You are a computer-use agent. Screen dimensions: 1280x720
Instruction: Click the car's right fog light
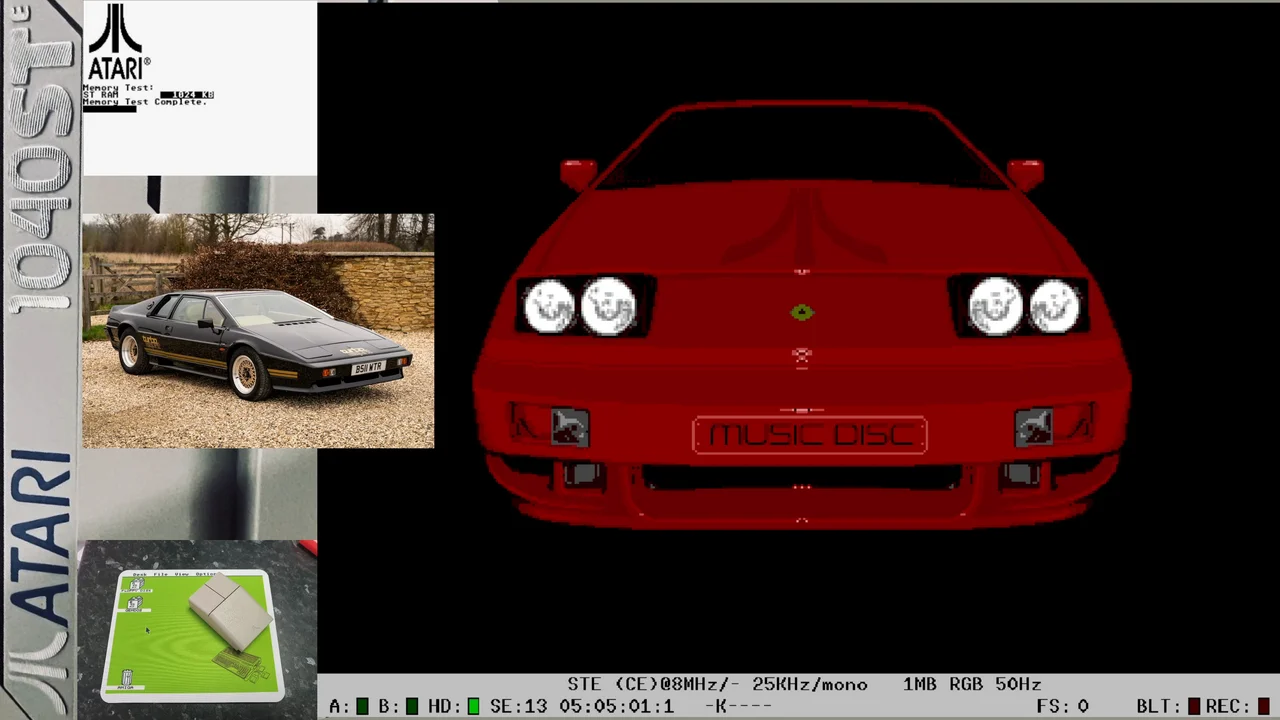[x=1033, y=428]
